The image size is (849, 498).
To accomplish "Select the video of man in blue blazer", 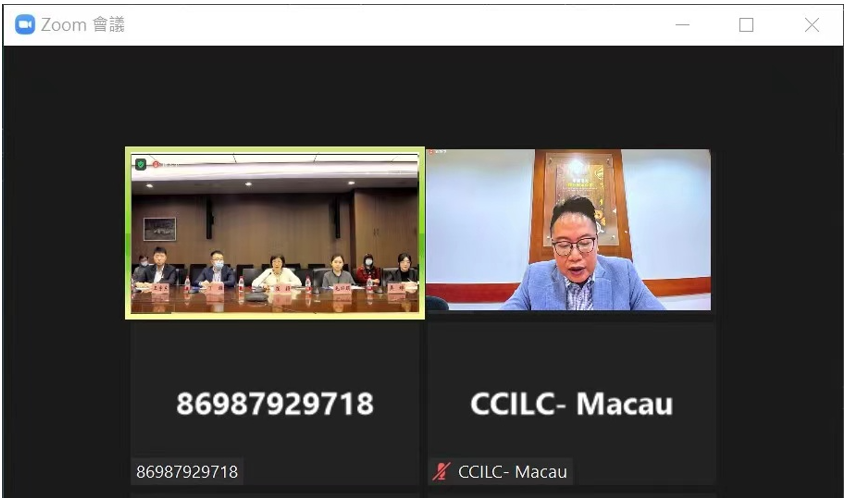I will click(x=569, y=230).
